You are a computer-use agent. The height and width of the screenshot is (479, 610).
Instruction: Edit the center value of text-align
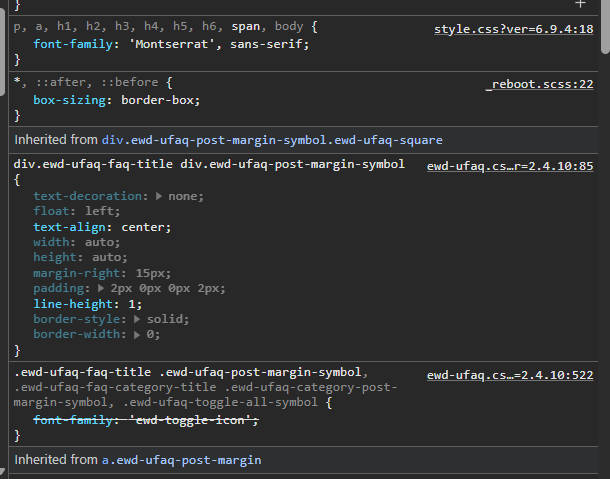143,227
